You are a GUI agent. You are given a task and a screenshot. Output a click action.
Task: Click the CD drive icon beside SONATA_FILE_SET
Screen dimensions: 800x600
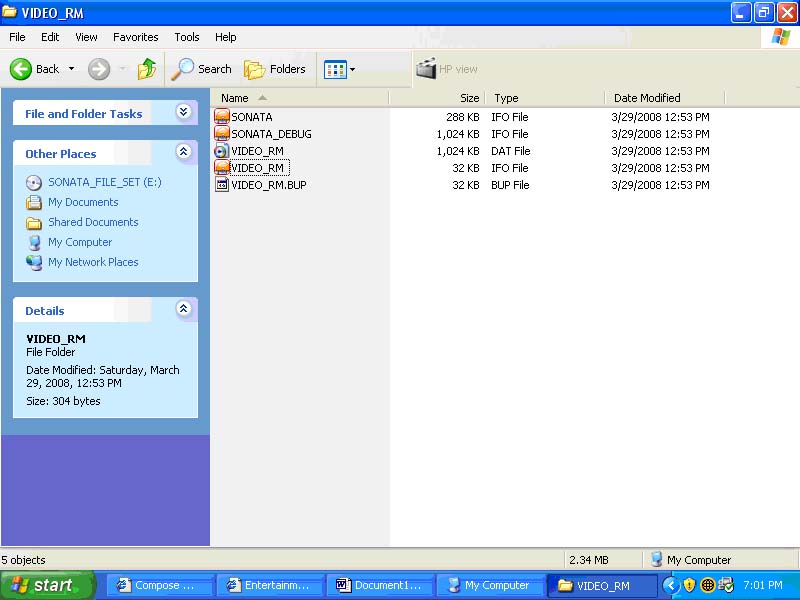click(34, 183)
